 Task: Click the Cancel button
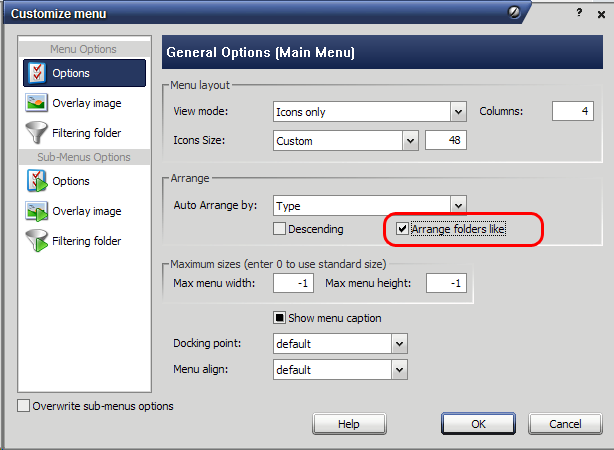coord(565,424)
